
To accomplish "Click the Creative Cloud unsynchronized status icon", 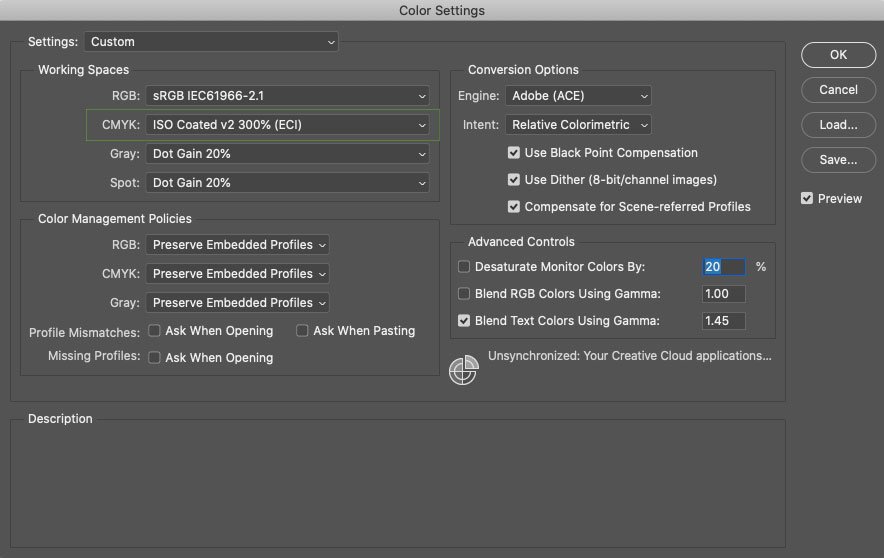I will click(x=463, y=370).
